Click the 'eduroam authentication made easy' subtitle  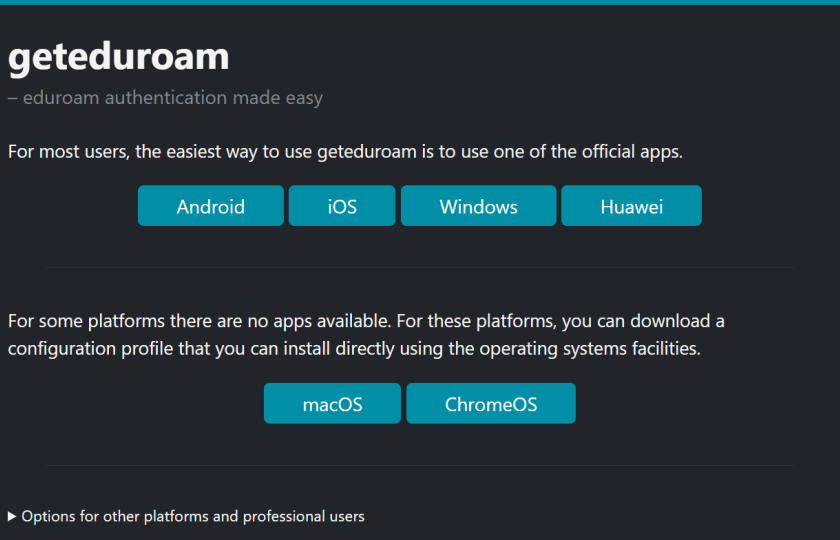point(165,98)
